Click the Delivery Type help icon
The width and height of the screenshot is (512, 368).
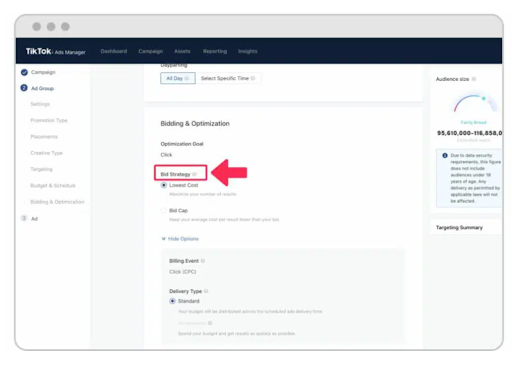tap(206, 291)
